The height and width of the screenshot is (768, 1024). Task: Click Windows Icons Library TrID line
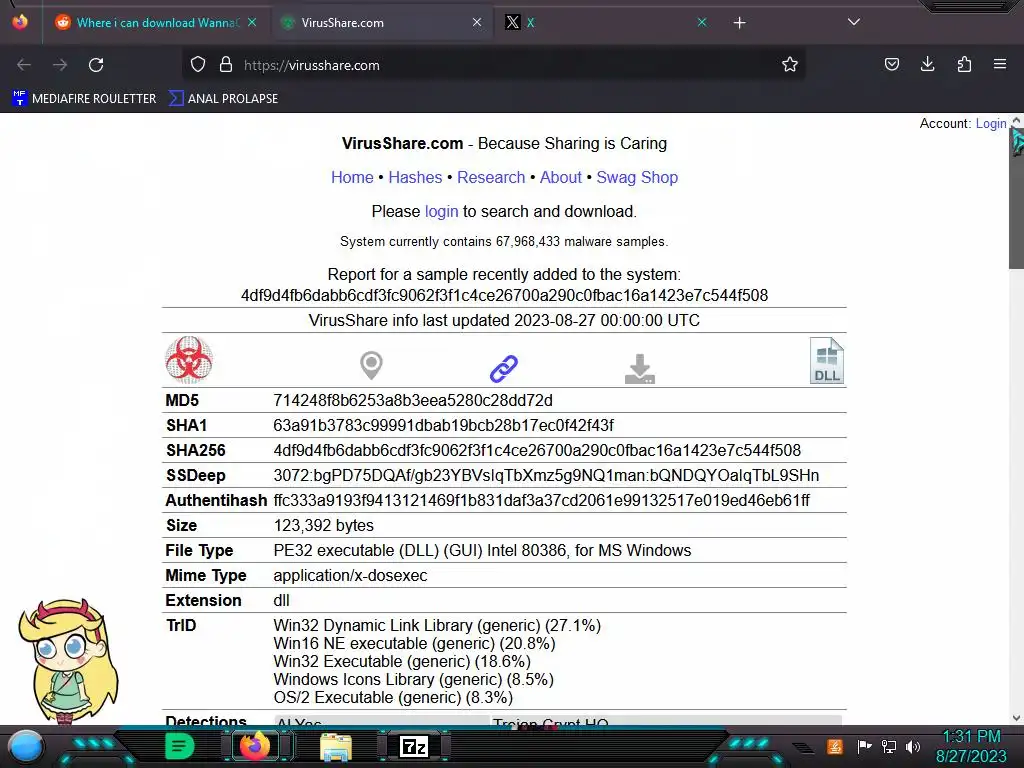413,680
